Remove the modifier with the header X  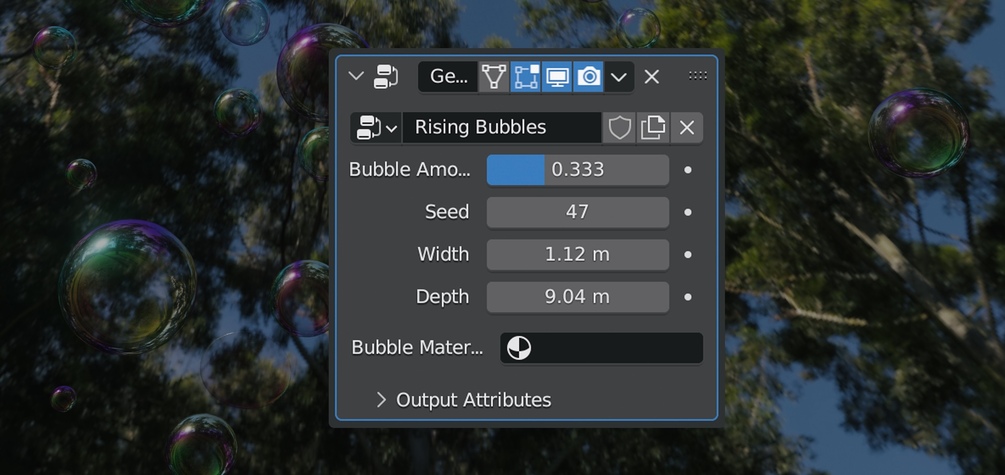pyautogui.click(x=652, y=77)
